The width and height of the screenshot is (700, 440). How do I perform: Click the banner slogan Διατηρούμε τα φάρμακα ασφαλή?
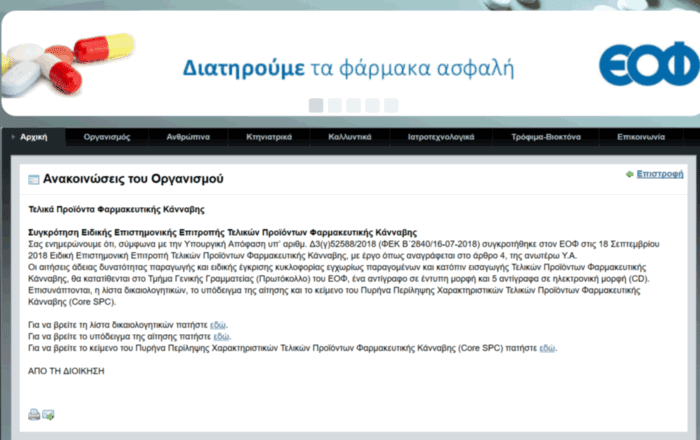click(x=349, y=68)
